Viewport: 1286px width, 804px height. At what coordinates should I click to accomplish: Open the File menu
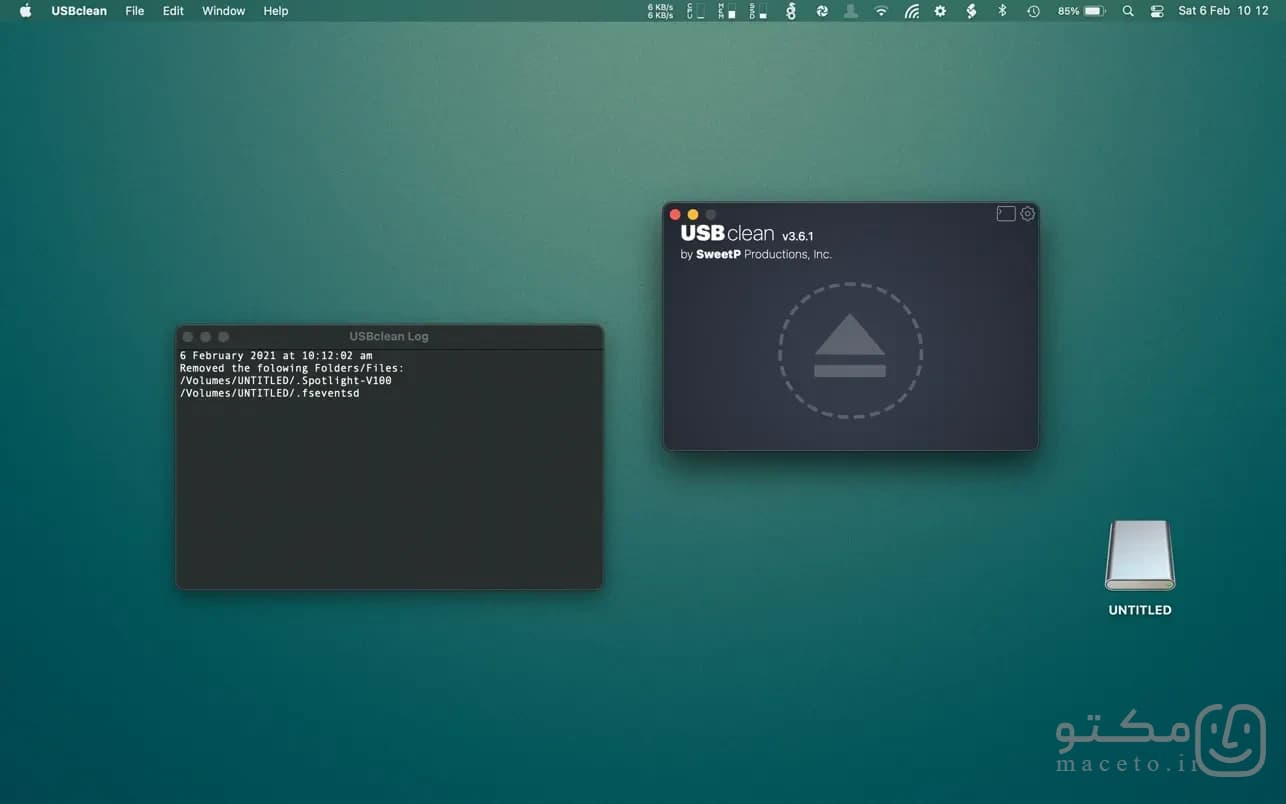(x=135, y=11)
